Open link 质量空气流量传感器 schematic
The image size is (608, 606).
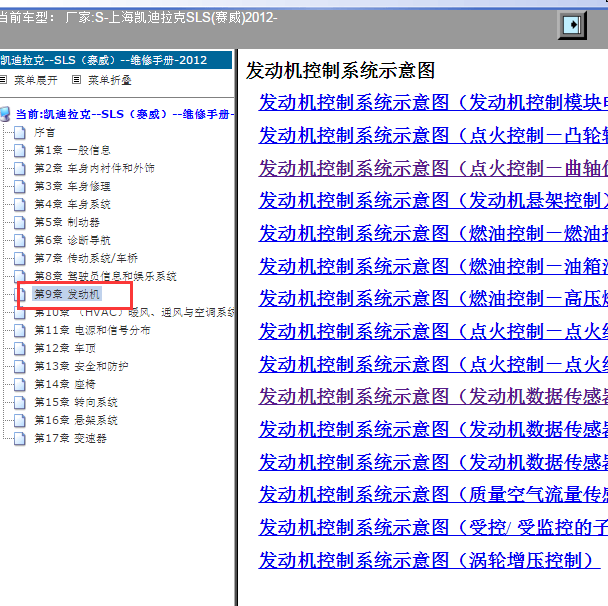433,495
